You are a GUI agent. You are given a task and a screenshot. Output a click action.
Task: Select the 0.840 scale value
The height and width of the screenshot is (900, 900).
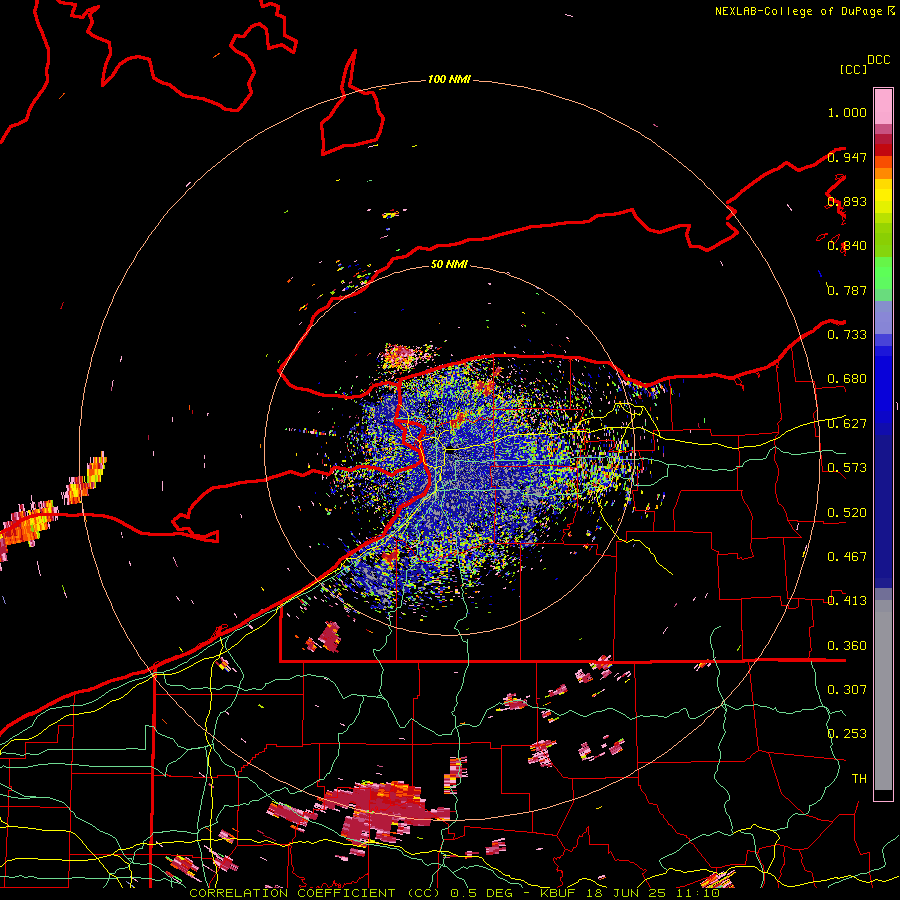[847, 246]
